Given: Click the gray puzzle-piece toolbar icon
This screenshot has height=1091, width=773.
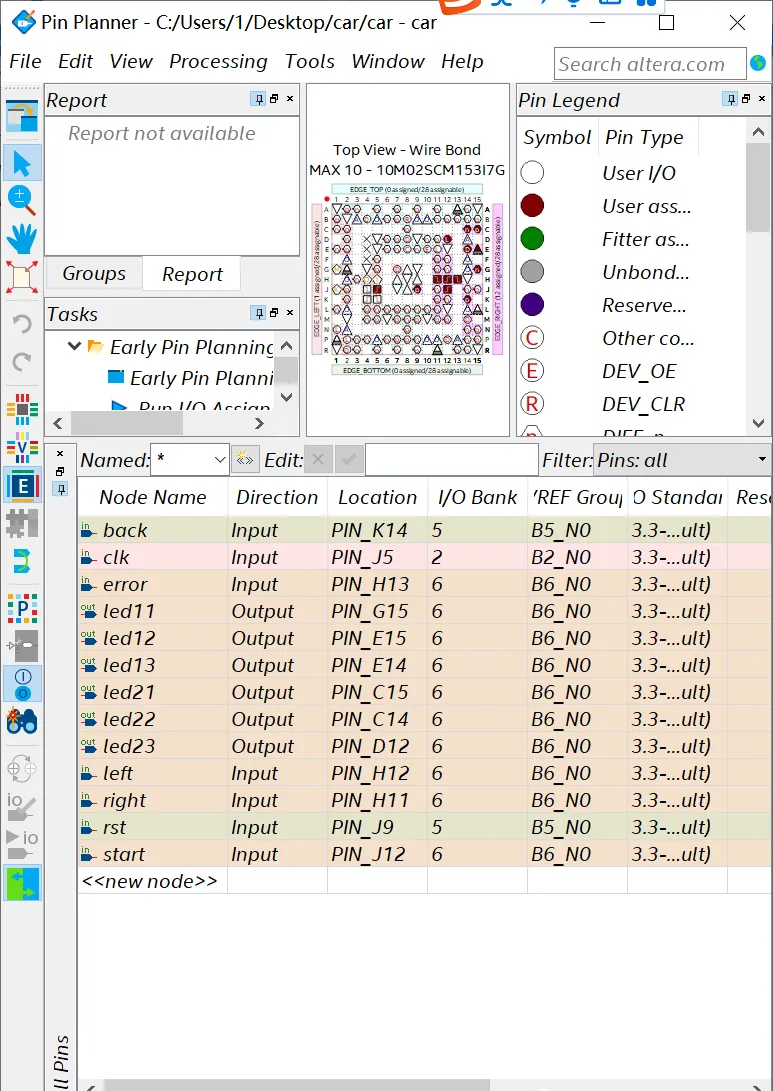Looking at the screenshot, I should coord(22,523).
